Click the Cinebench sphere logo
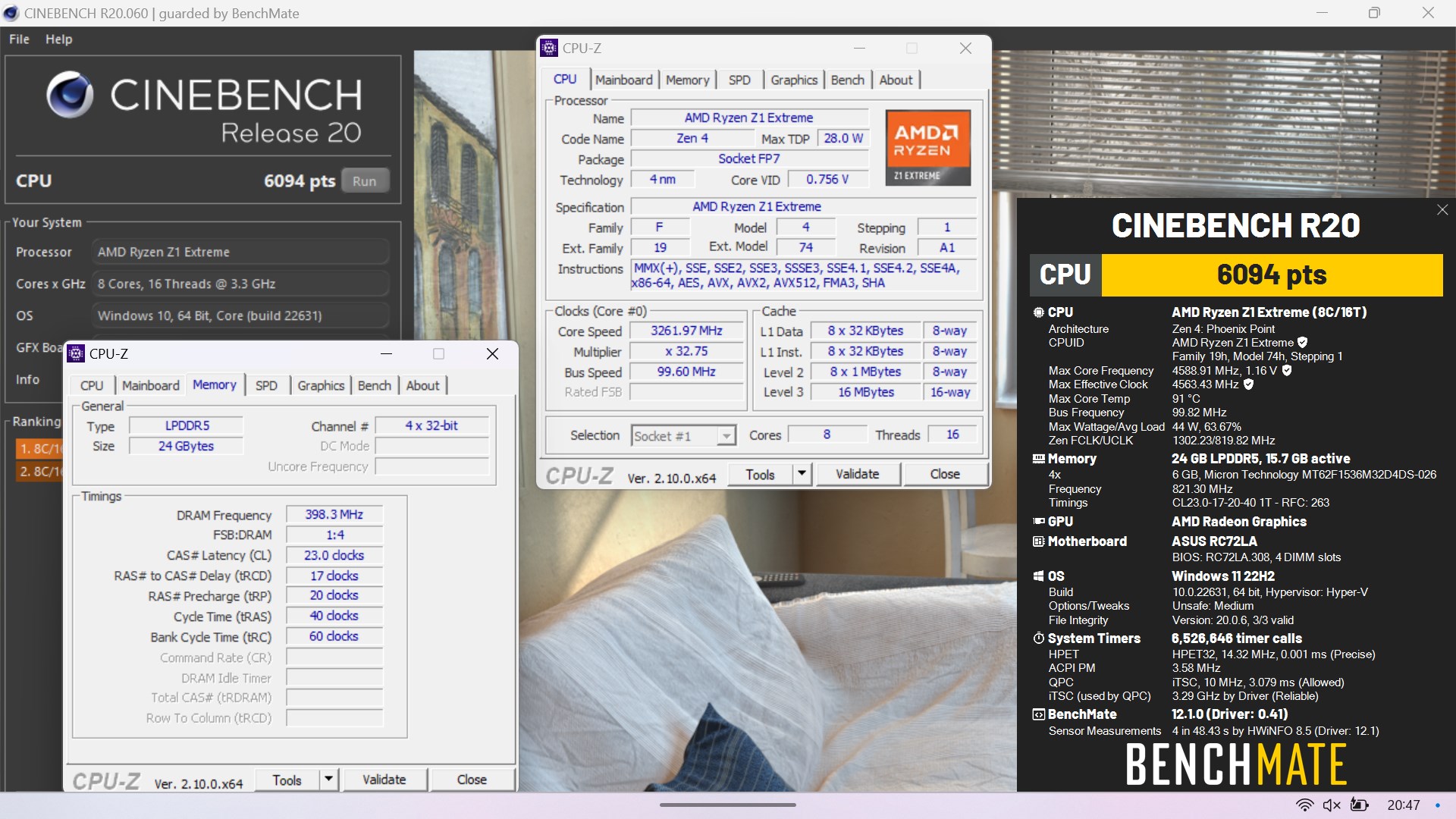 tap(70, 95)
